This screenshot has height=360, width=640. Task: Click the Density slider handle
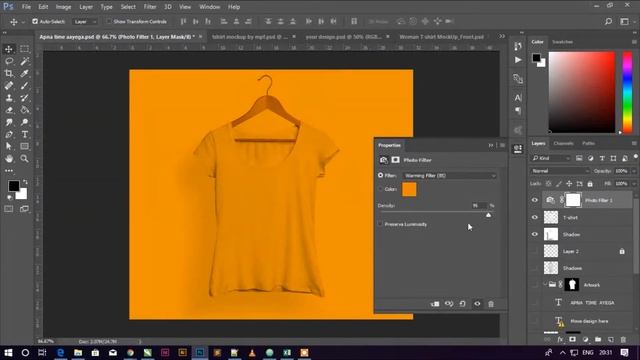[488, 215]
